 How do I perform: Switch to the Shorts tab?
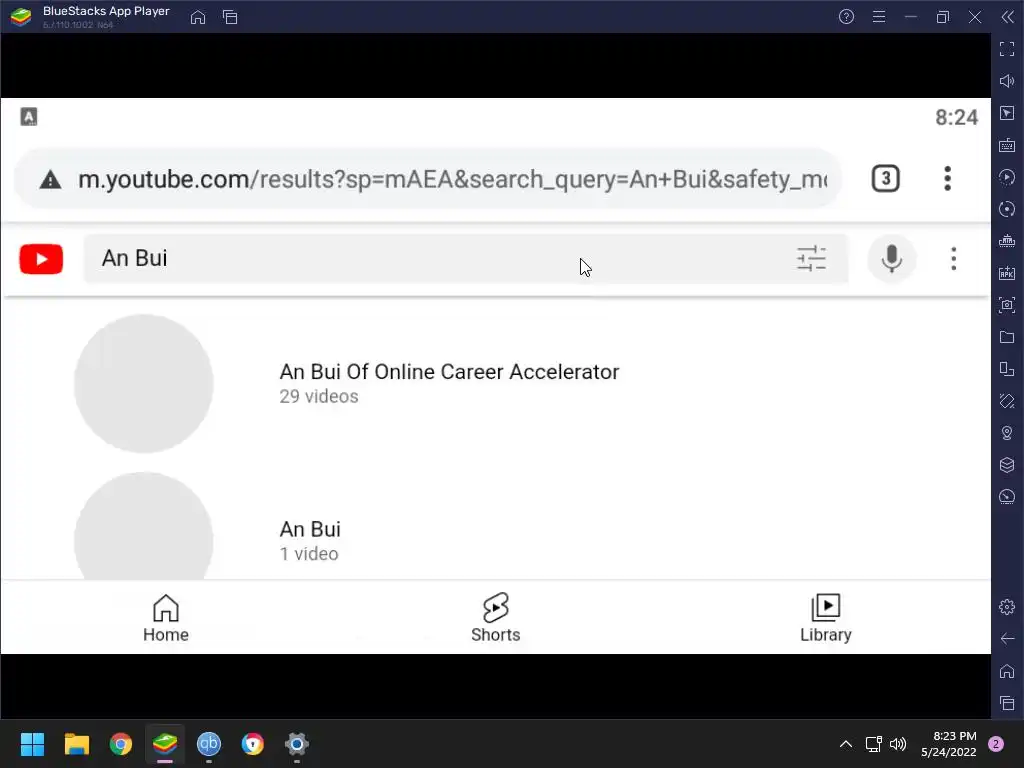click(496, 618)
